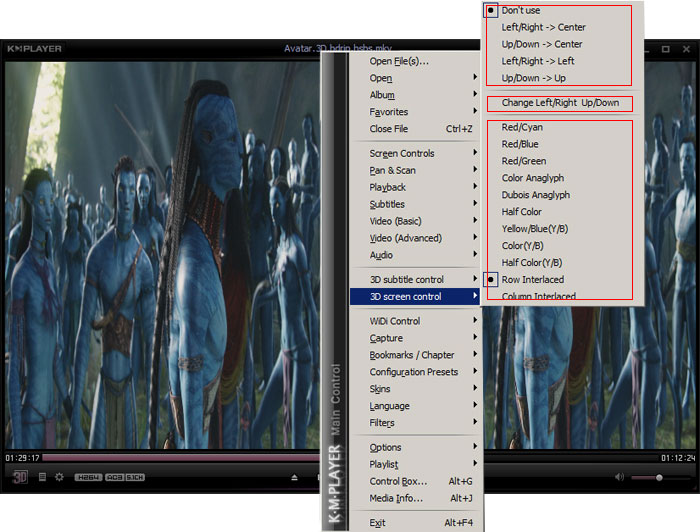Open the Playlist submenu
The width and height of the screenshot is (700, 532).
[x=415, y=465]
